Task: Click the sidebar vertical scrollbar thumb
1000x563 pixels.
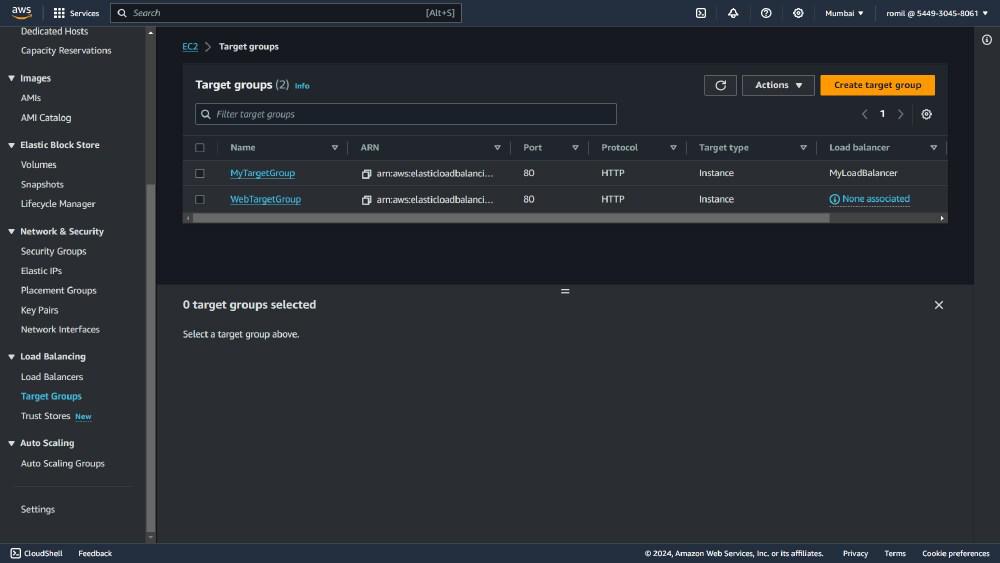Action: tap(151, 357)
